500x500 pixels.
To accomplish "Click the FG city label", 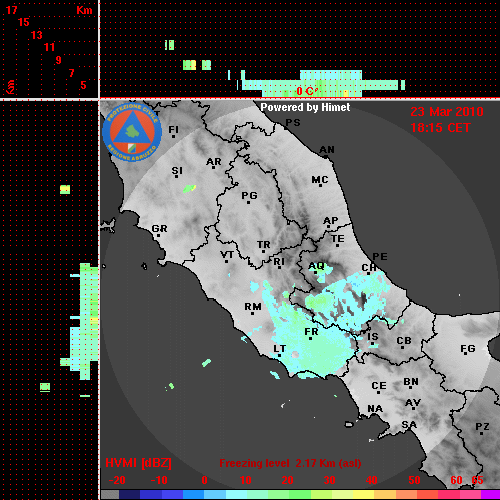I will coord(467,349).
